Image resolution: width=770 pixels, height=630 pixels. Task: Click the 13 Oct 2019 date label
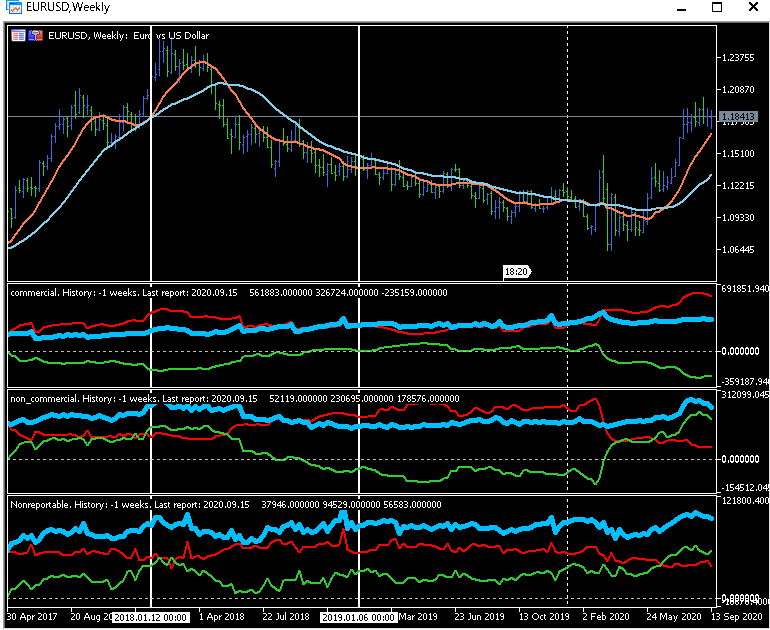pyautogui.click(x=544, y=617)
